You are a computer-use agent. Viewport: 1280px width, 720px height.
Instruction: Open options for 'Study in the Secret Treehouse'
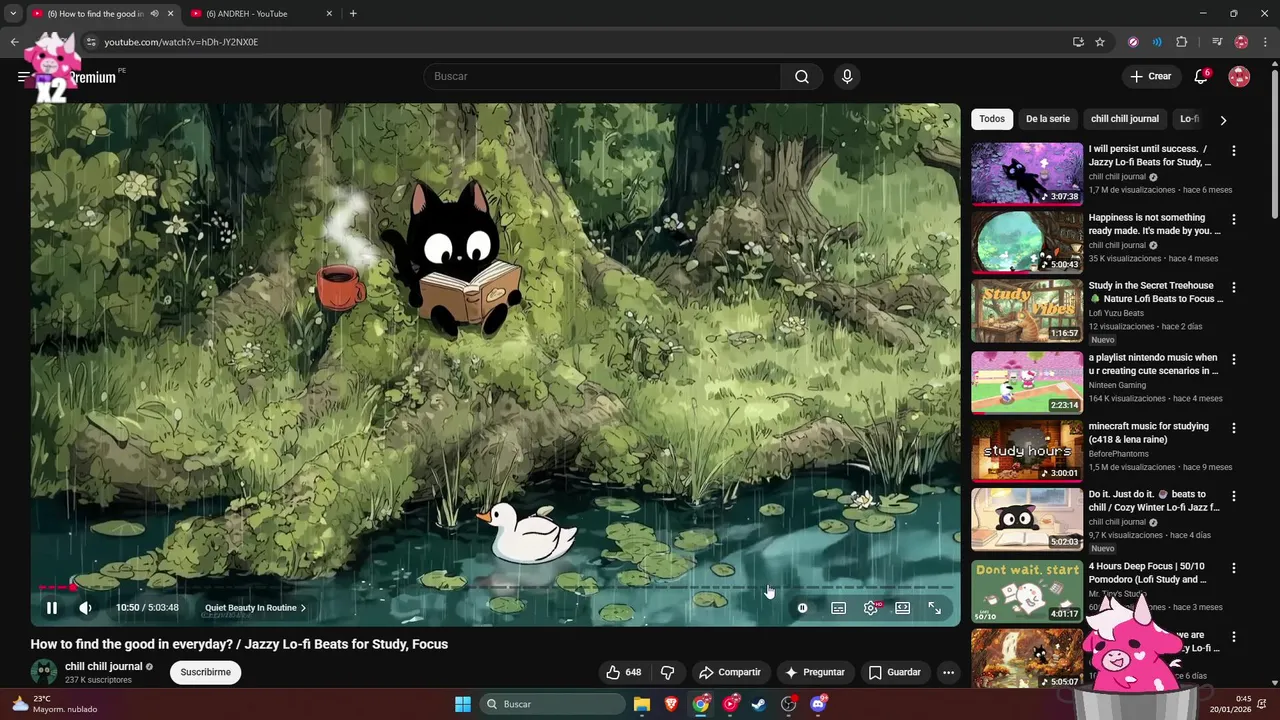(x=1233, y=287)
